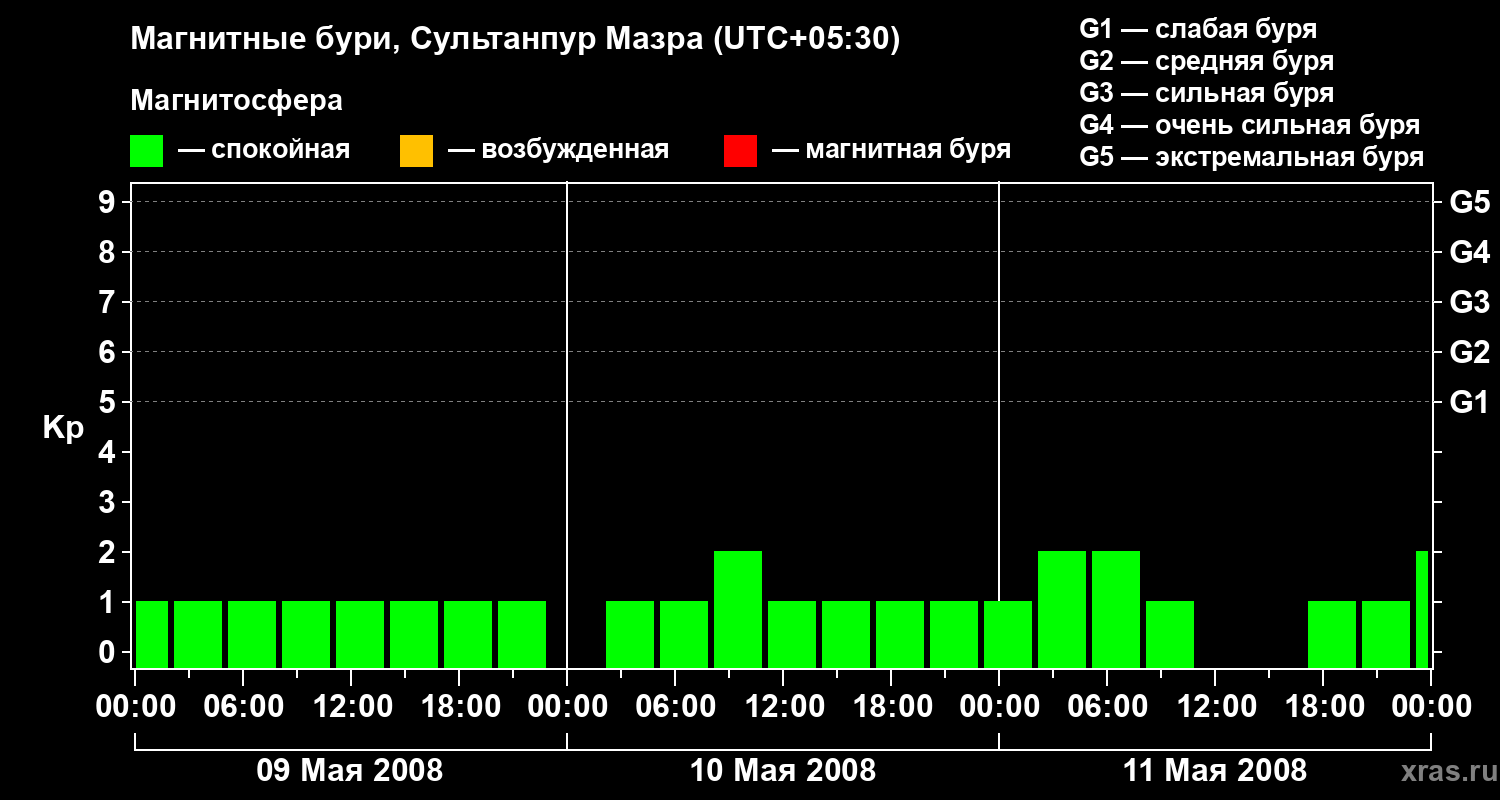Click the red 'магнитная буря' legend swatch

coord(740,151)
